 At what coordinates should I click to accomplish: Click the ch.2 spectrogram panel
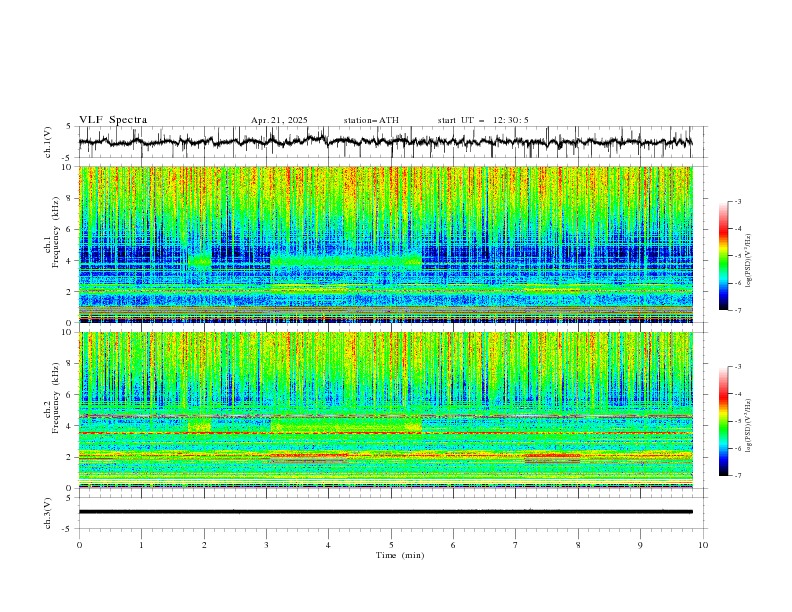[x=385, y=410]
